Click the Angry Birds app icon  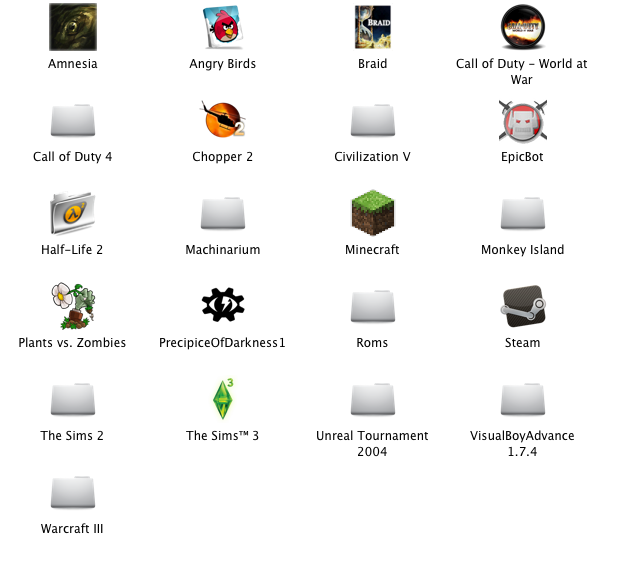coord(222,27)
